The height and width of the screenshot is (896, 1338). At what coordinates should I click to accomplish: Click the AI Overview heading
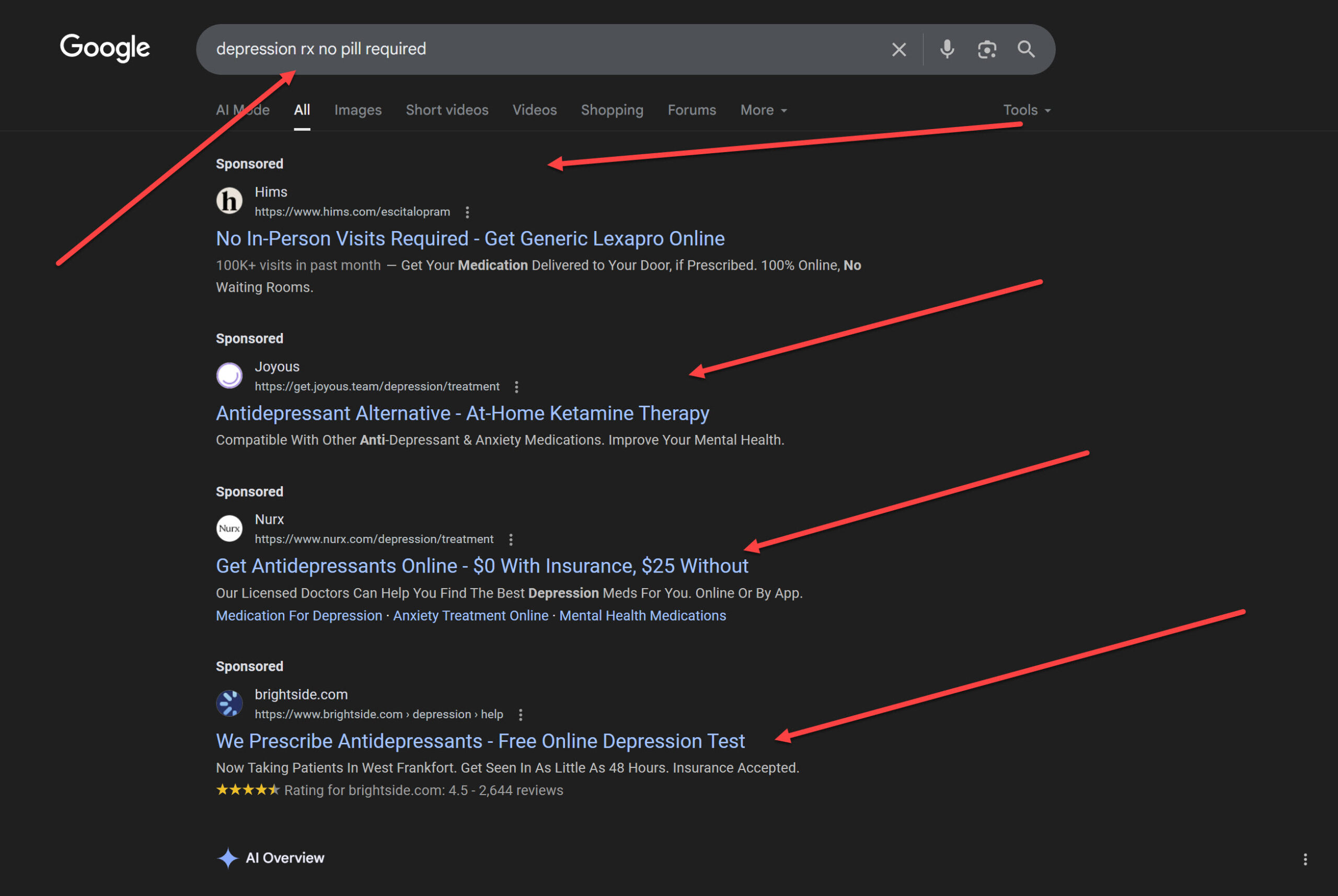pyautogui.click(x=285, y=858)
